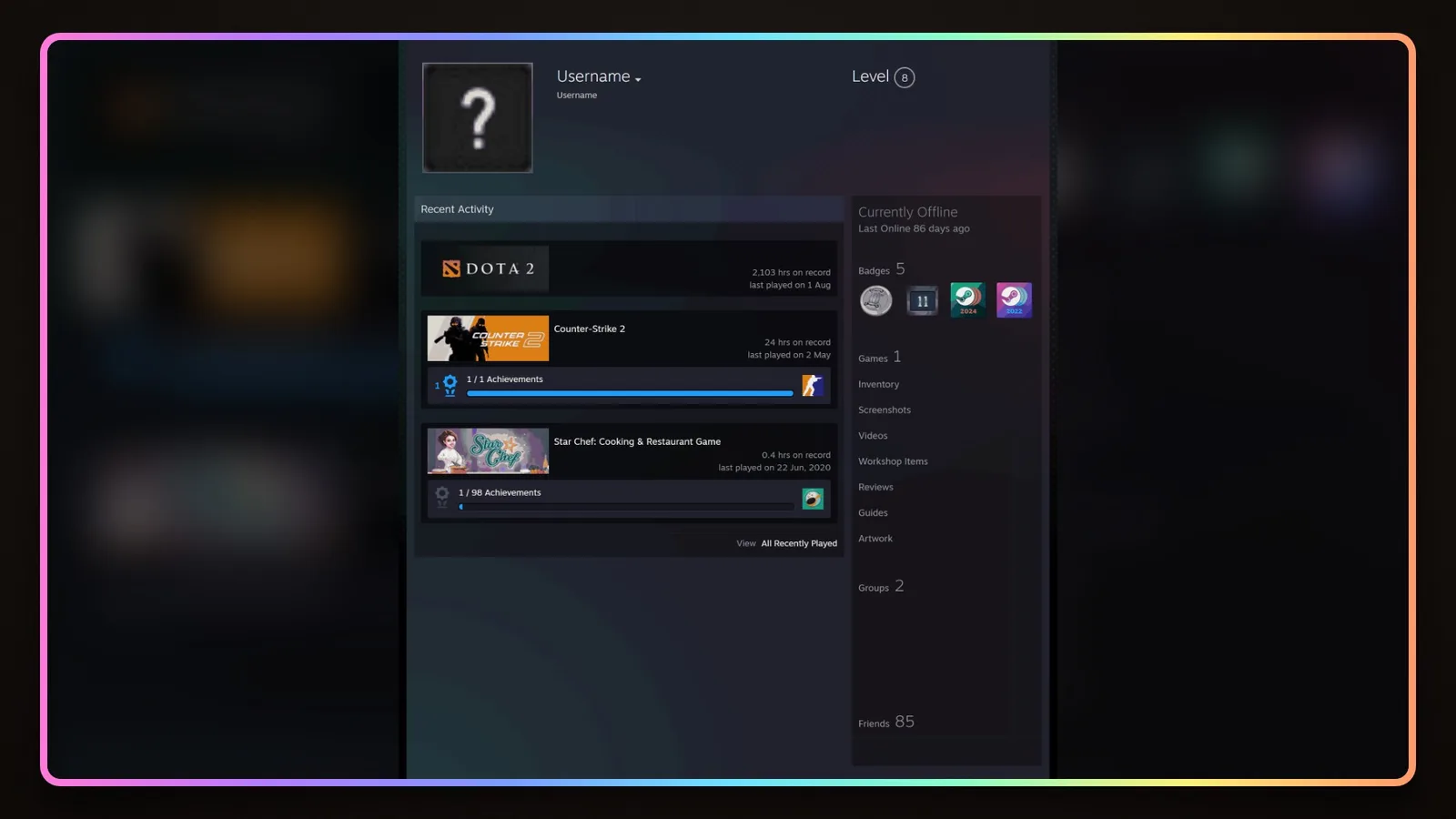
Task: Open the Inventory link
Action: tap(878, 384)
